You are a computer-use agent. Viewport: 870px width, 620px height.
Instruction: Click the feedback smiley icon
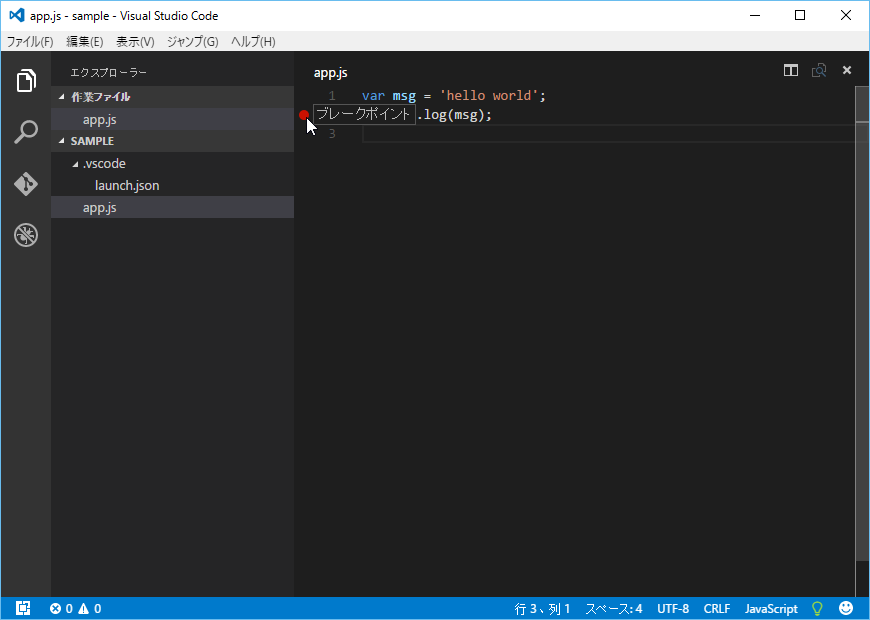tap(846, 608)
